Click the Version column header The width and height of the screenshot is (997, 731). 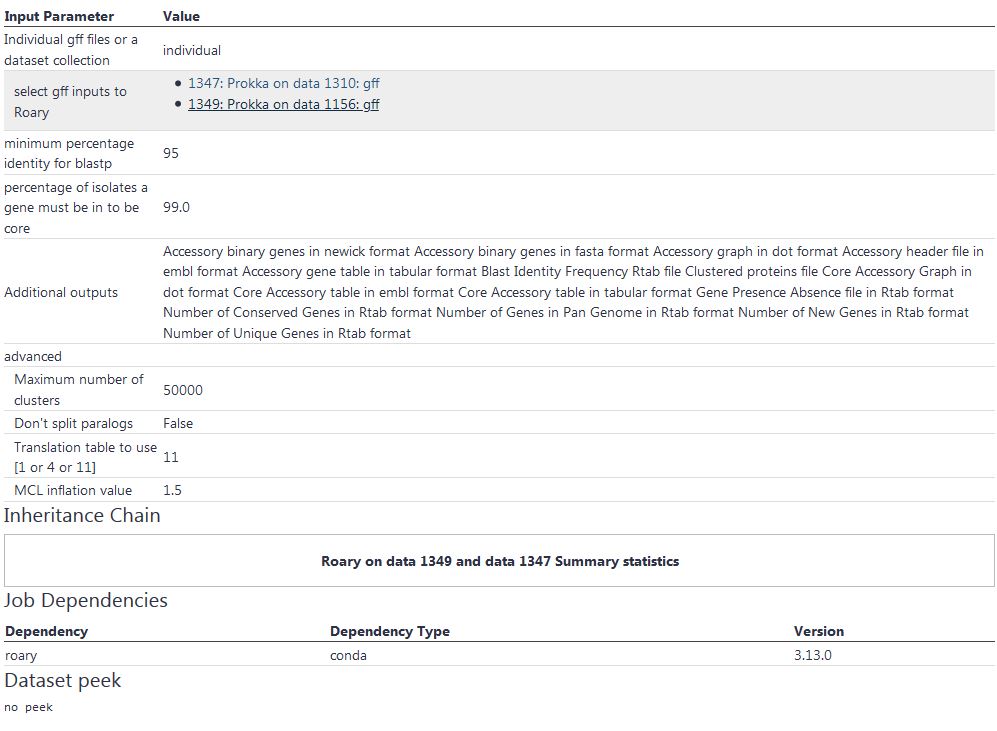pyautogui.click(x=819, y=631)
